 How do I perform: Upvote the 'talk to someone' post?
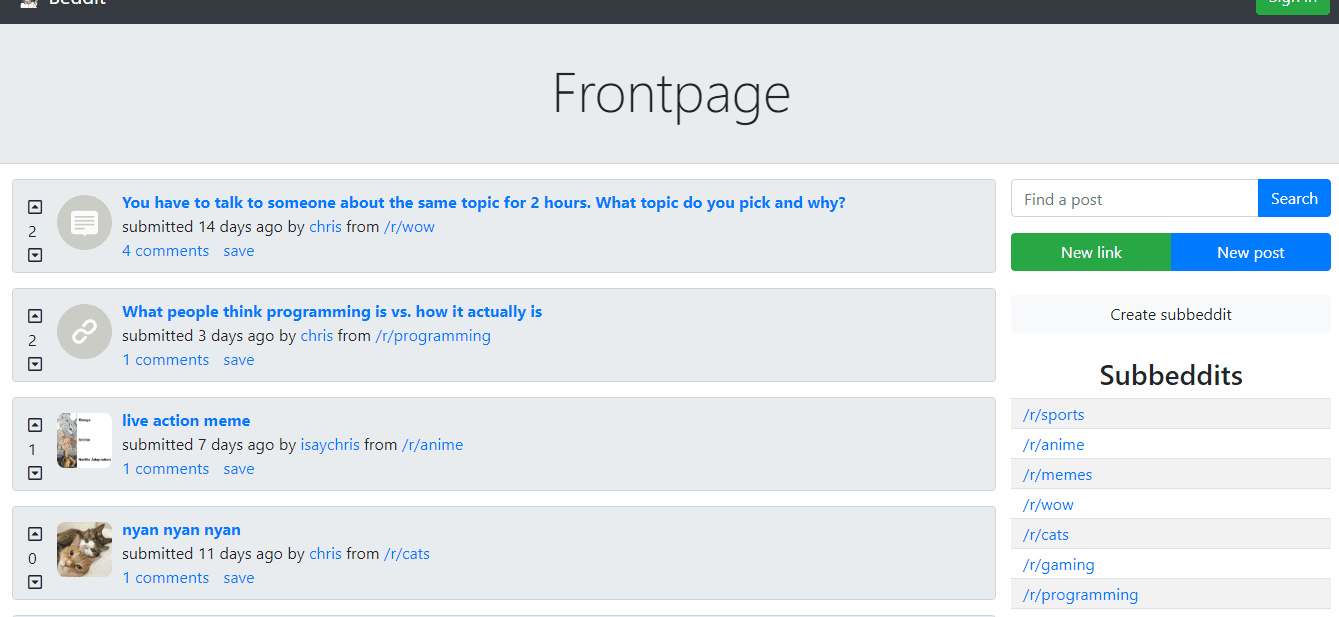coord(35,207)
